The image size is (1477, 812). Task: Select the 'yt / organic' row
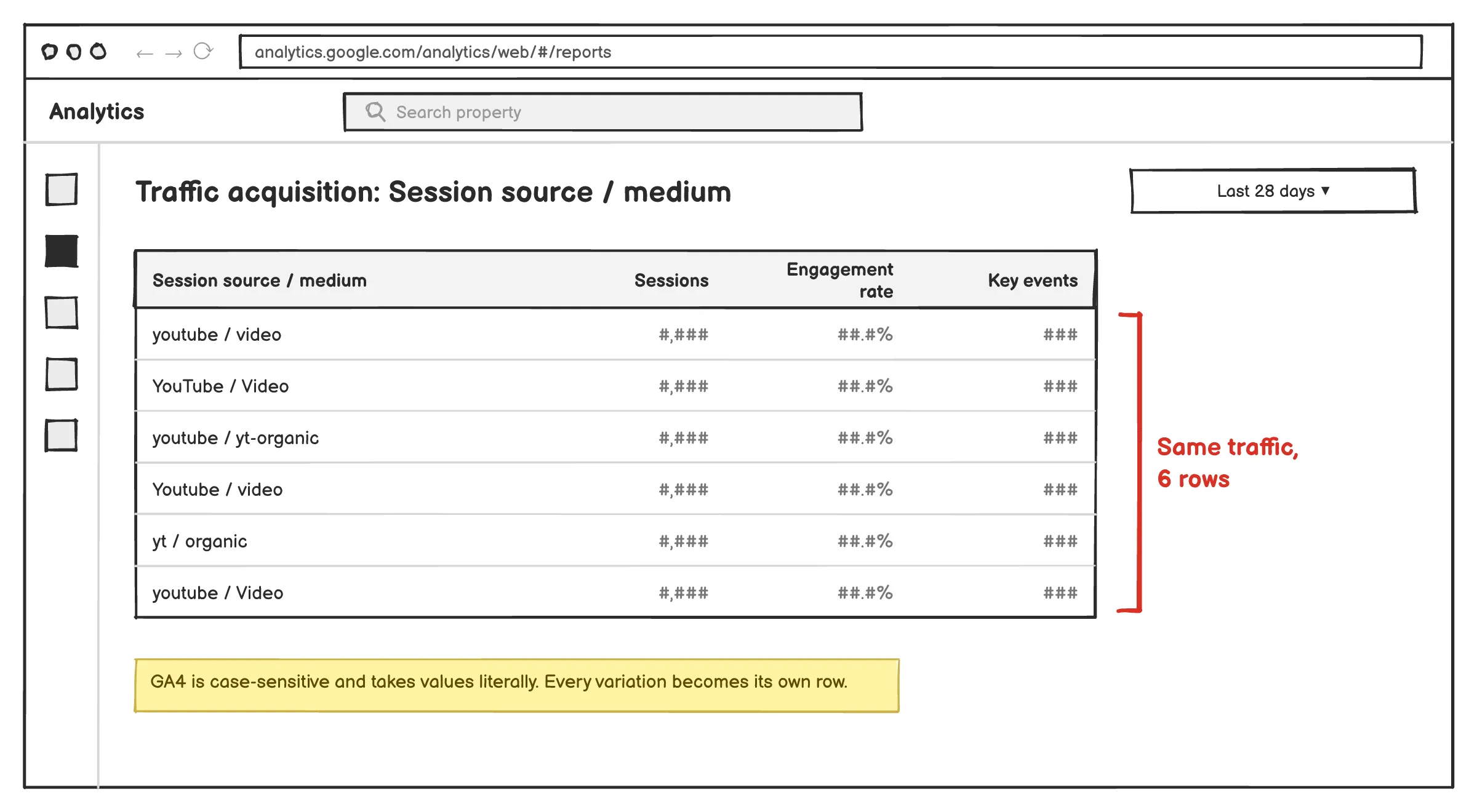point(615,541)
